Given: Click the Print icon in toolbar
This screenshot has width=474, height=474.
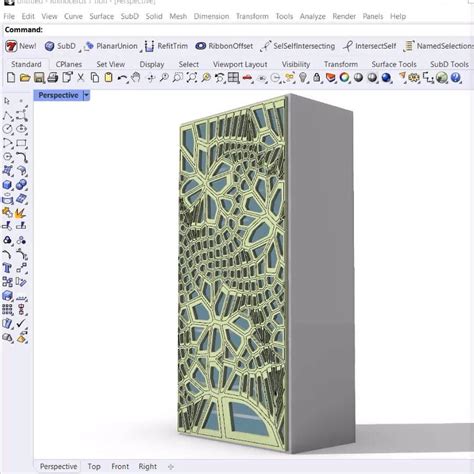Looking at the screenshot, I should click(53, 78).
